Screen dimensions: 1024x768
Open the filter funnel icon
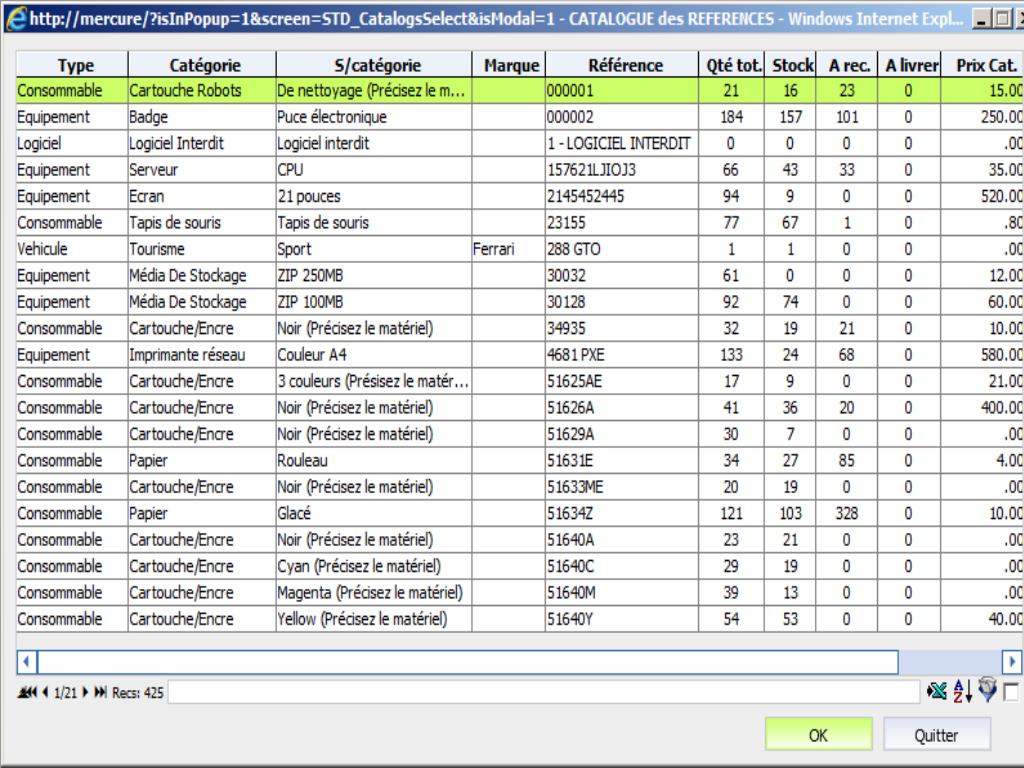pyautogui.click(x=987, y=690)
